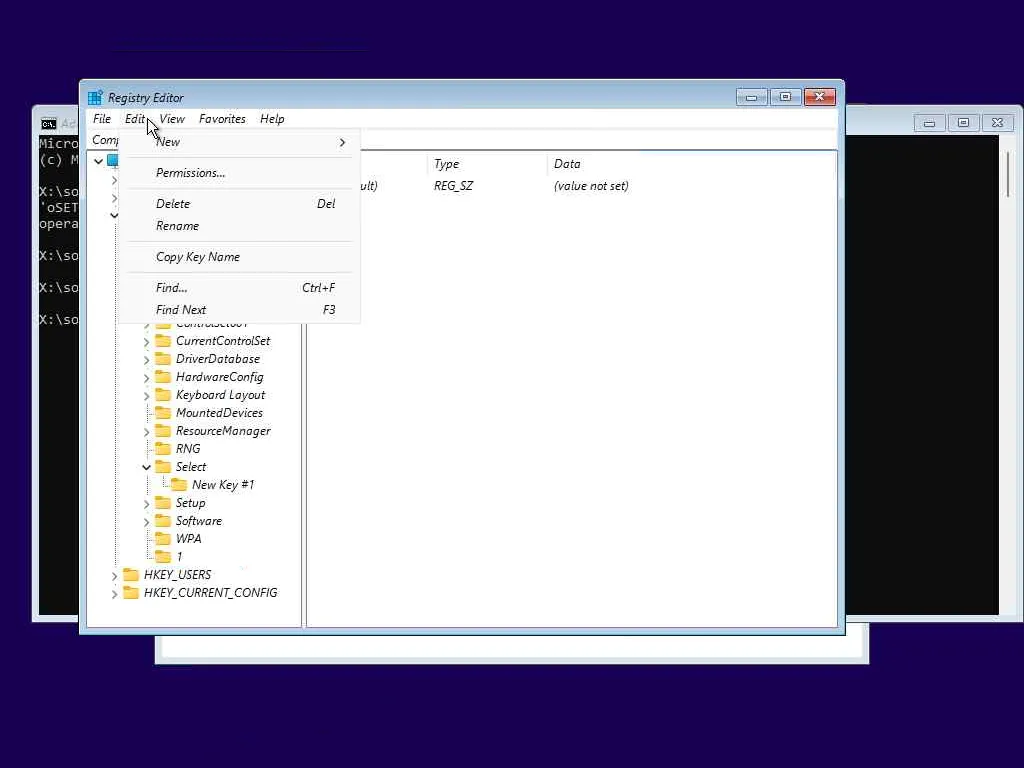Viewport: 1024px width, 768px height.
Task: Select the New Key #1 key
Action: pos(223,485)
